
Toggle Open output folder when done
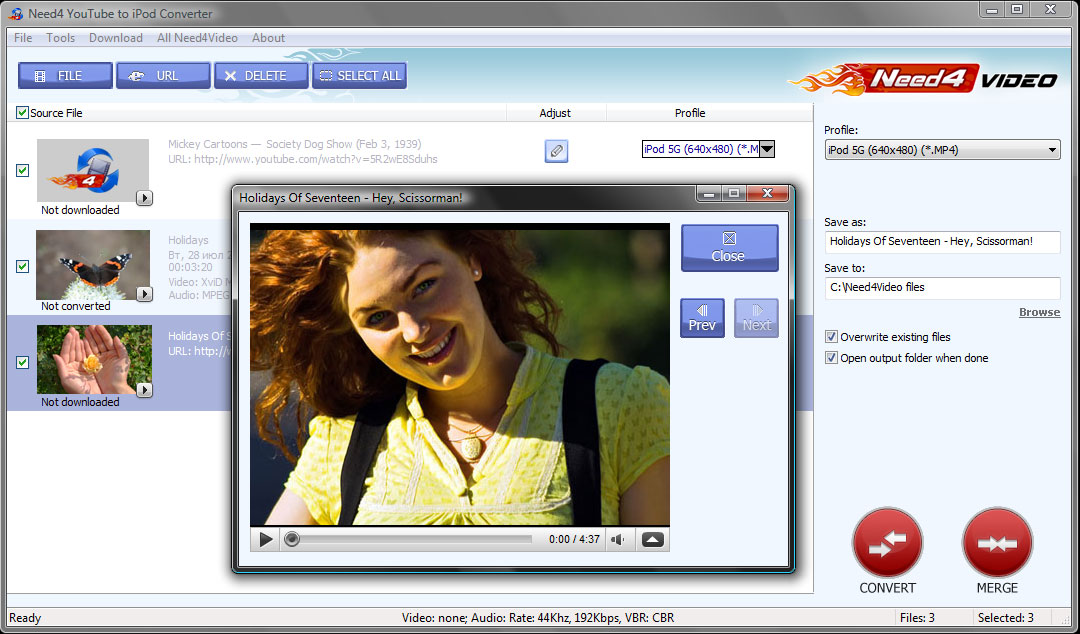click(x=831, y=358)
